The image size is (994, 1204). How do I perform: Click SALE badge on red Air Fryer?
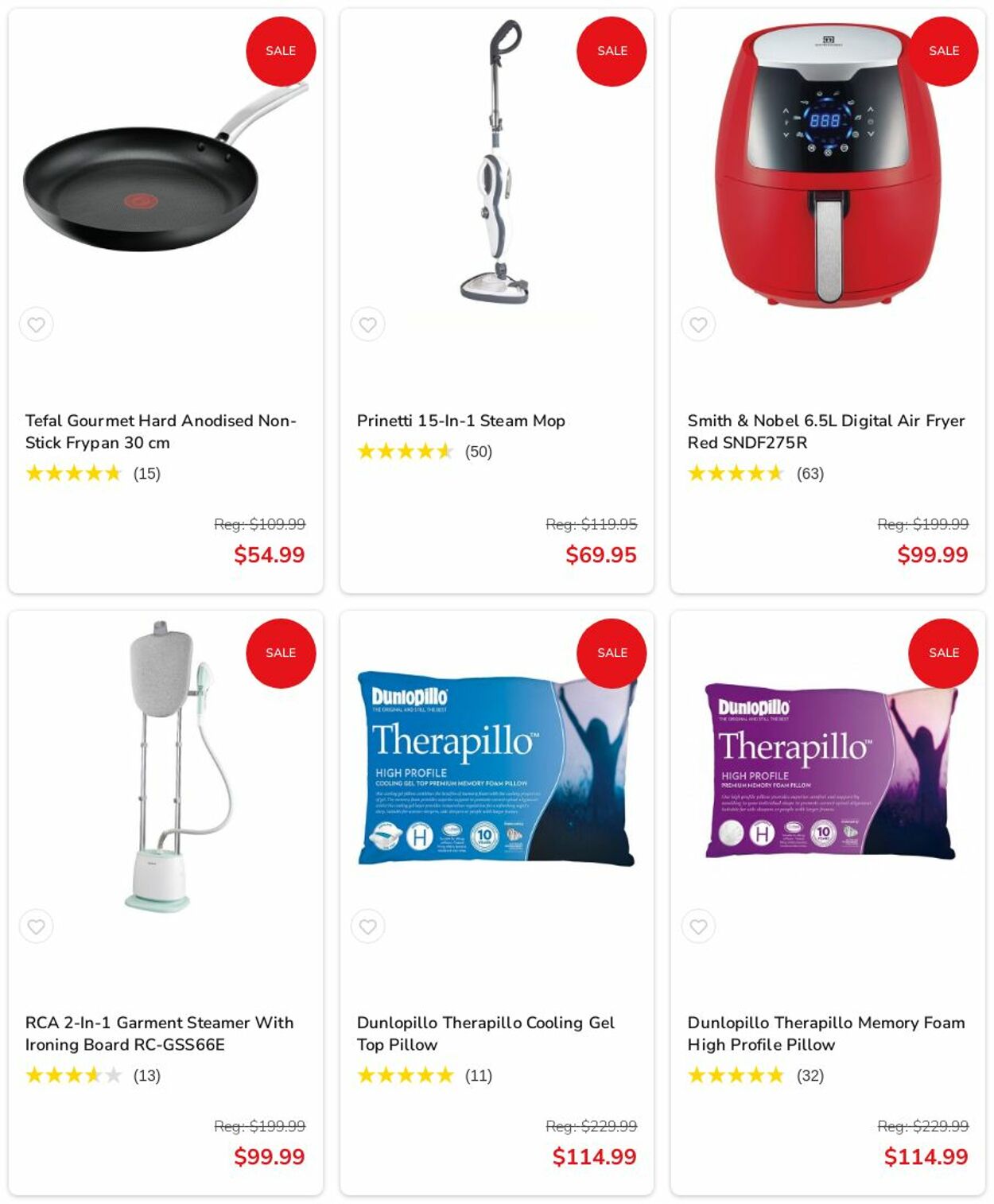(x=944, y=51)
